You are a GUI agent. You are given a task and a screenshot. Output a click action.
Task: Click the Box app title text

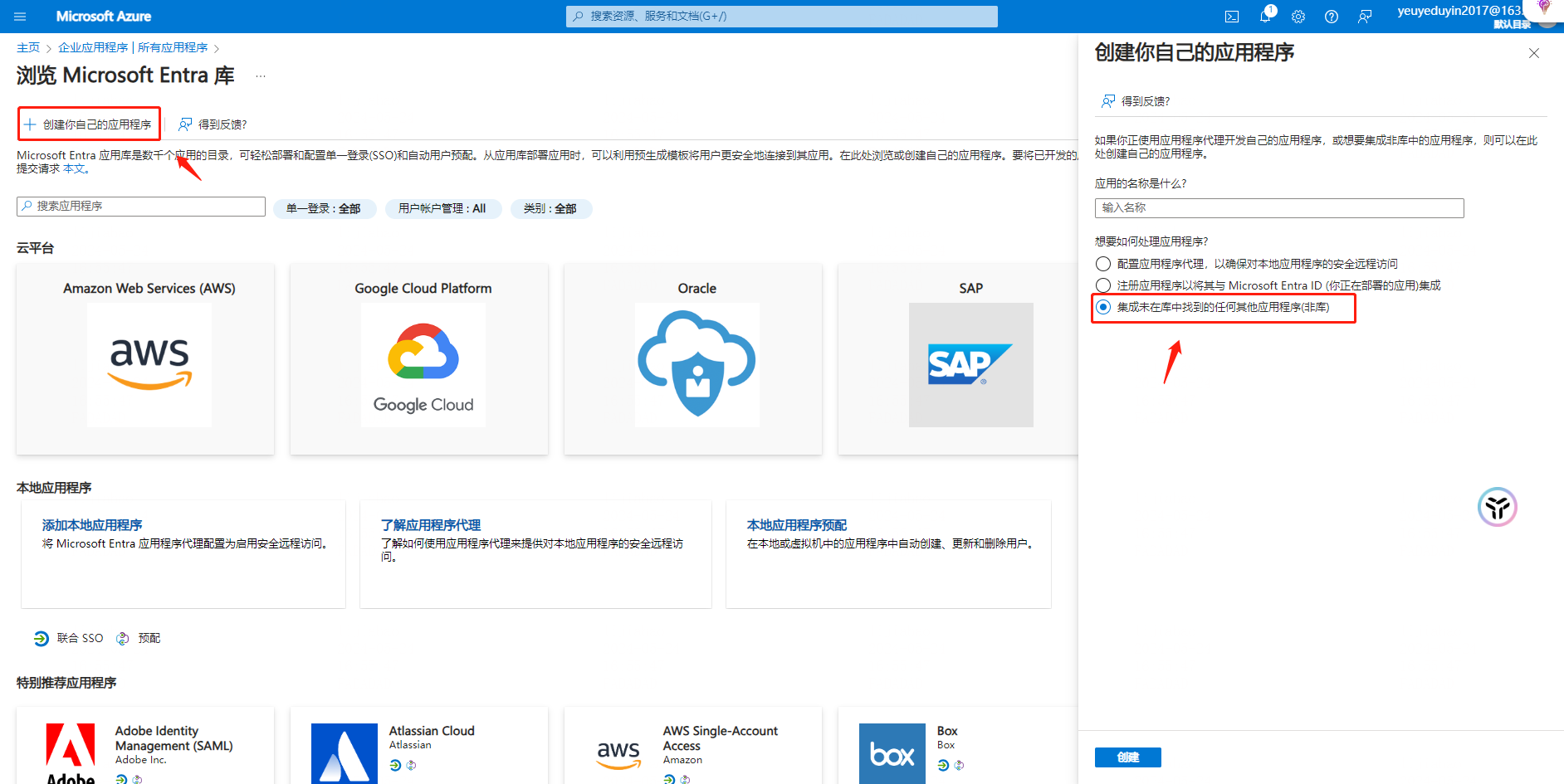pyautogui.click(x=947, y=731)
